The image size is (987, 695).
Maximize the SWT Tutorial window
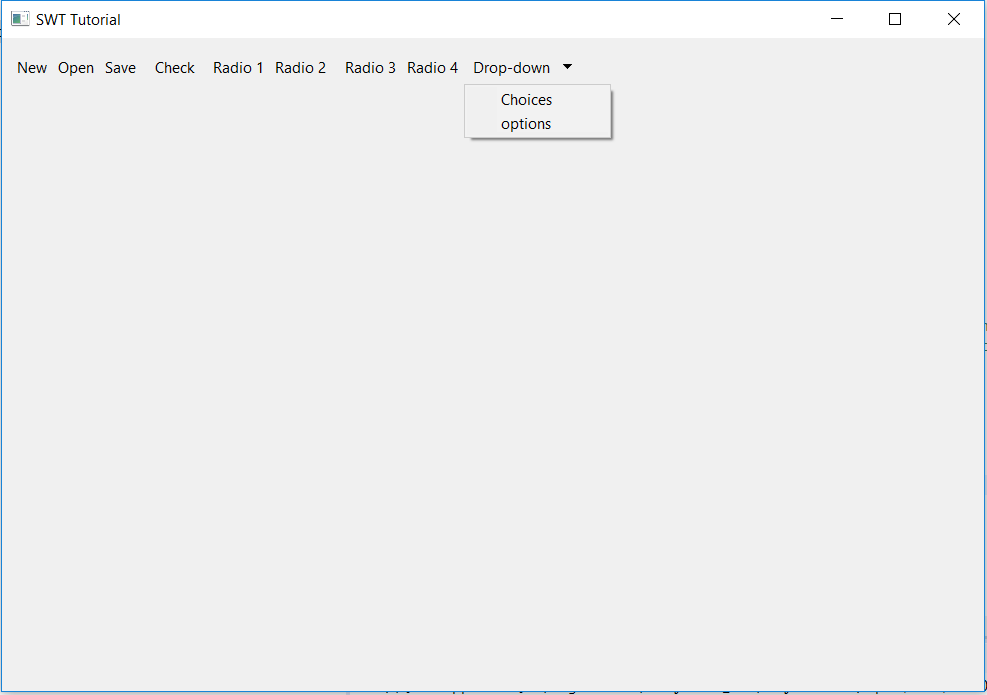895,18
